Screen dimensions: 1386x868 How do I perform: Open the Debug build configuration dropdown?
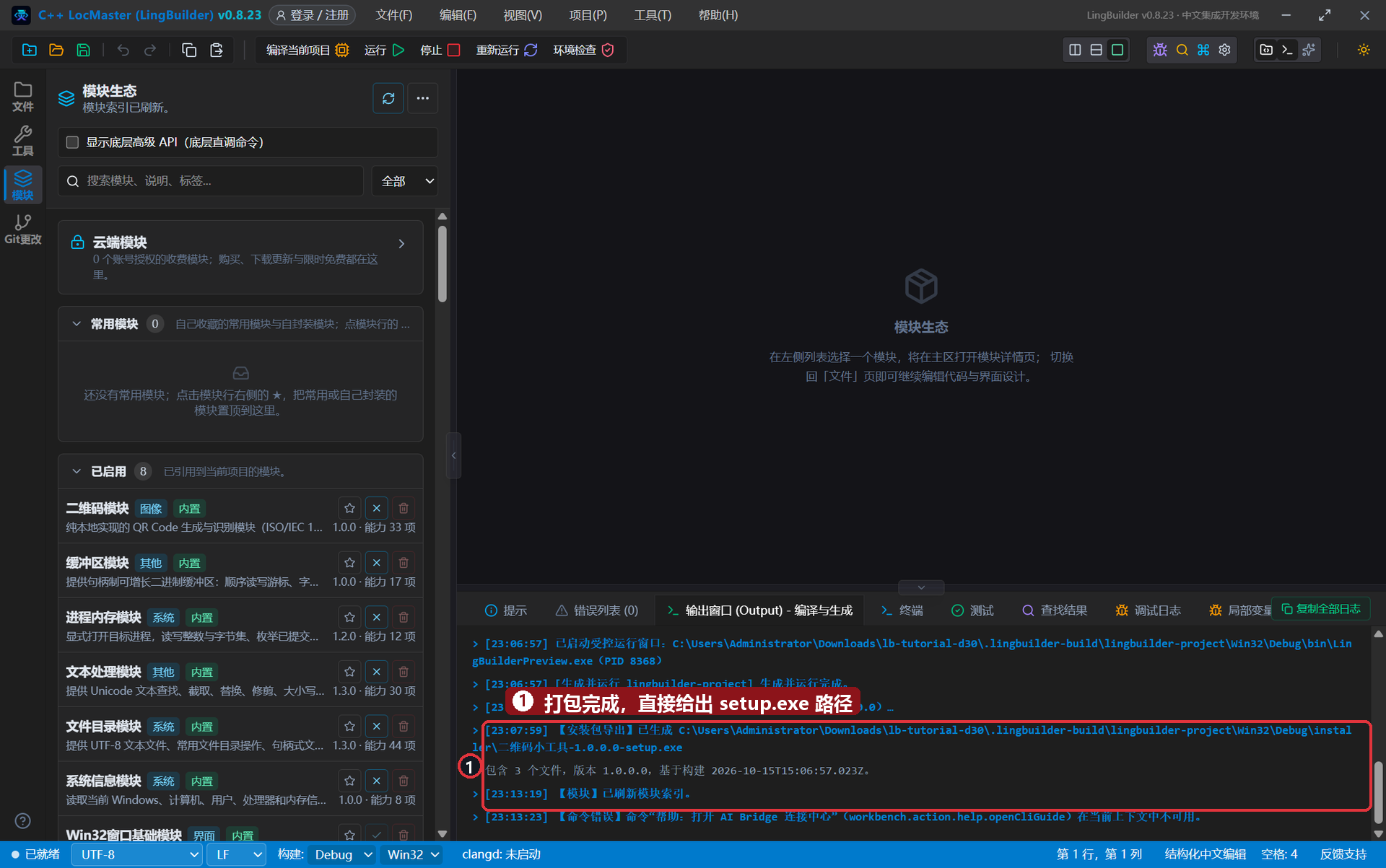(343, 854)
